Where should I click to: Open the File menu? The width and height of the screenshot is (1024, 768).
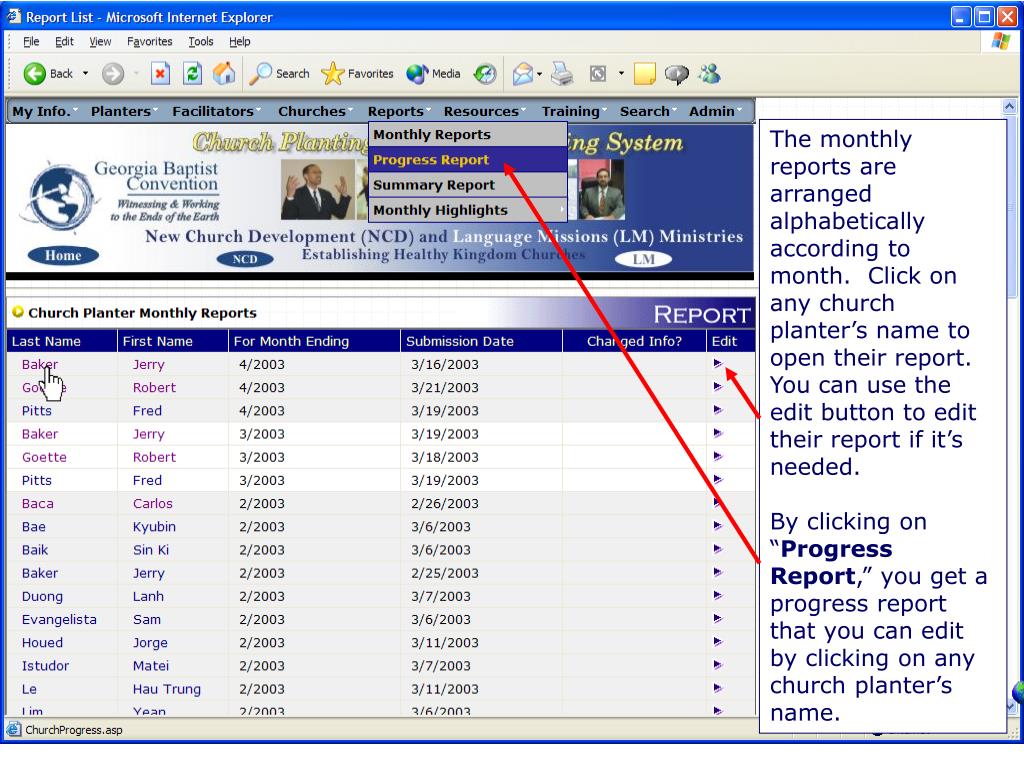coord(31,42)
